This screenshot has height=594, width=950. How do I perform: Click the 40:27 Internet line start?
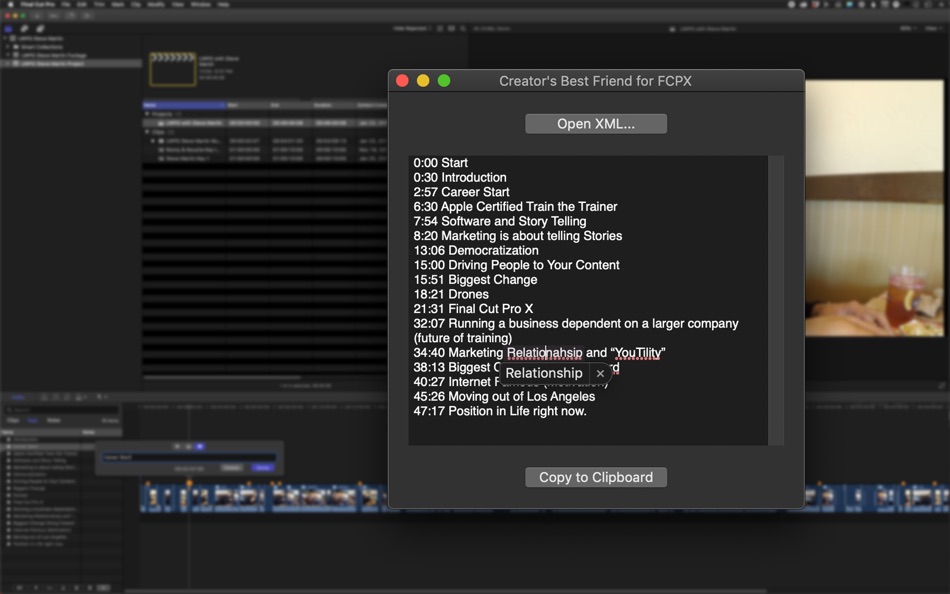tap(456, 382)
